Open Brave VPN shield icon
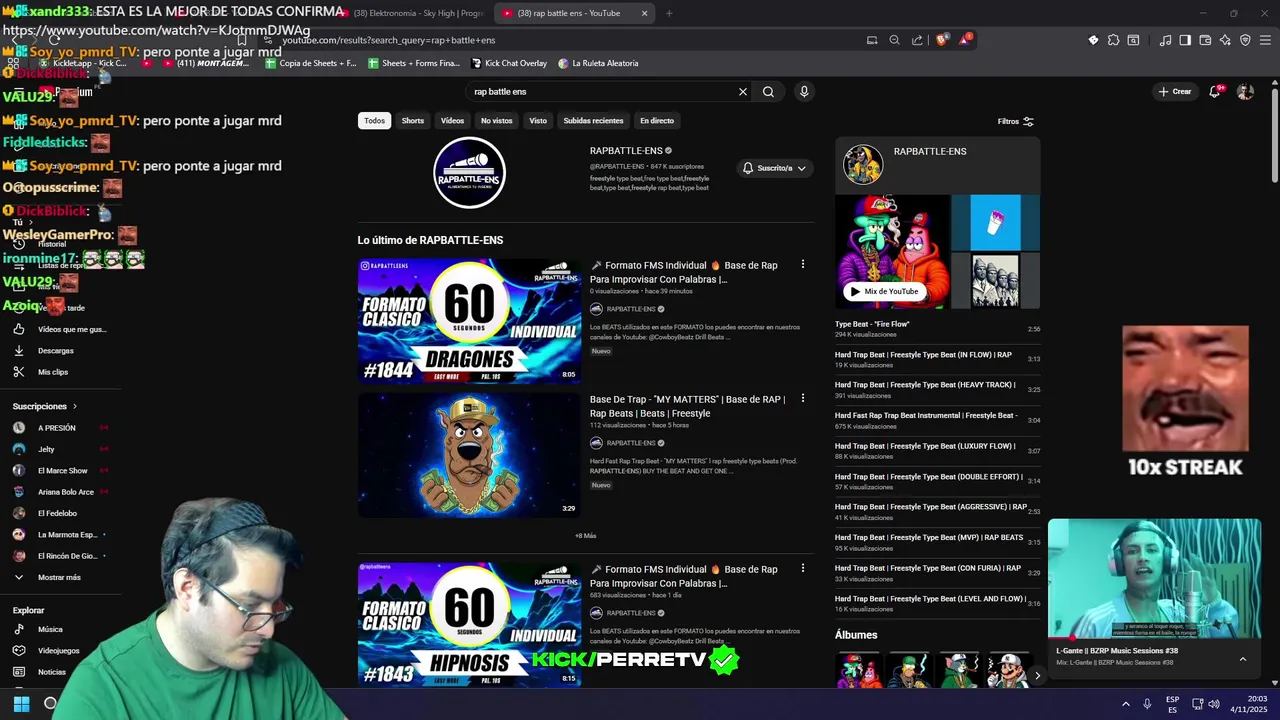This screenshot has height=720, width=1280. [1245, 40]
